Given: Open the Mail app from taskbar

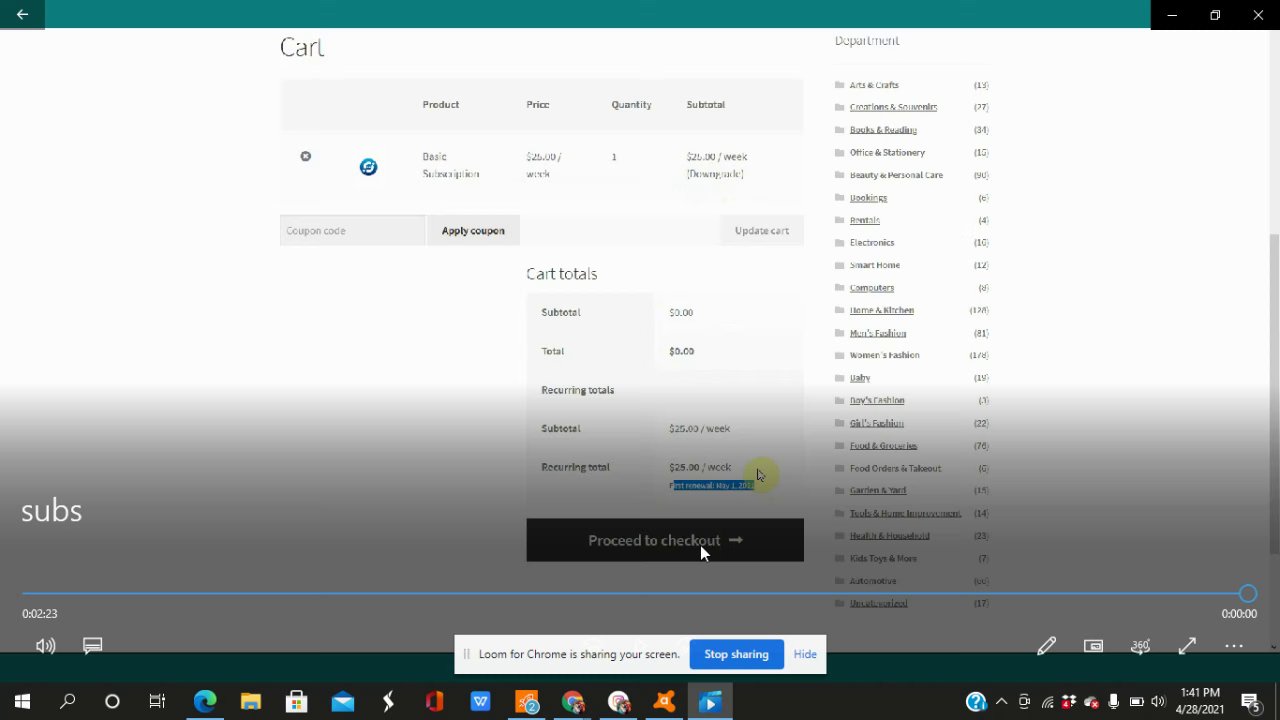Looking at the screenshot, I should point(342,702).
